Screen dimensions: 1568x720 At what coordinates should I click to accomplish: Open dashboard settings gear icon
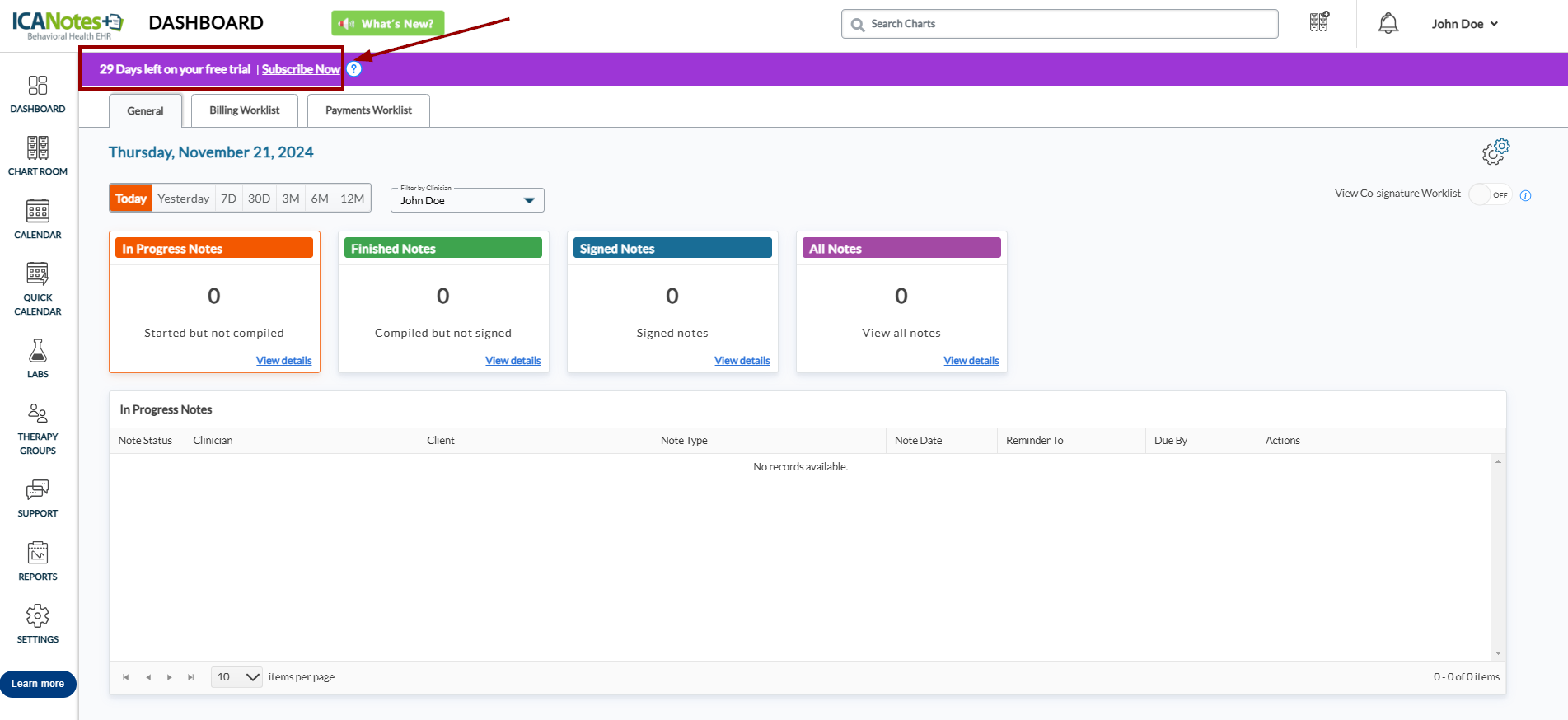(1495, 152)
